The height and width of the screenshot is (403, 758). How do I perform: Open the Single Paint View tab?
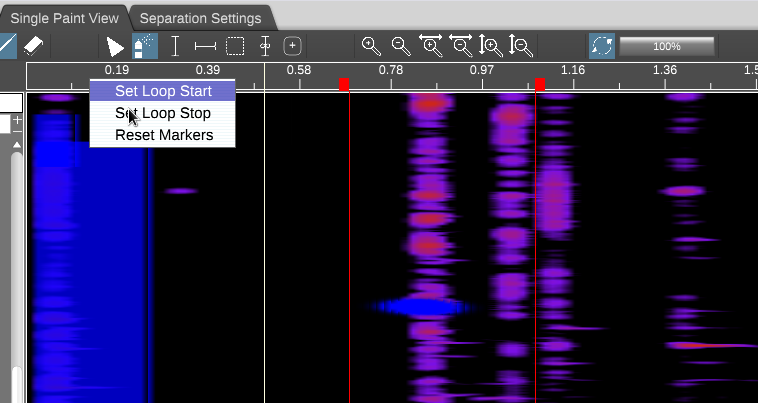click(65, 18)
